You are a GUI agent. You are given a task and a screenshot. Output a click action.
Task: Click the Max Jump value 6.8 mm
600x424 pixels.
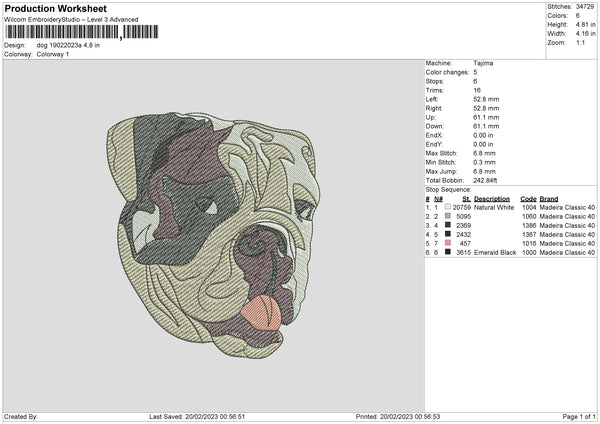[484, 171]
